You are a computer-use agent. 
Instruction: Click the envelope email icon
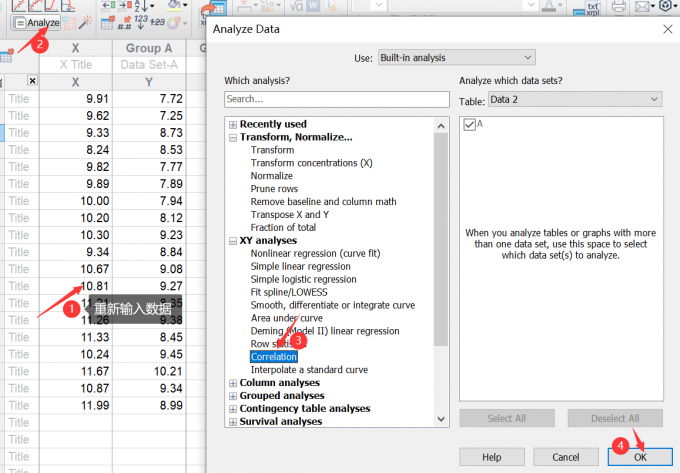click(x=642, y=6)
